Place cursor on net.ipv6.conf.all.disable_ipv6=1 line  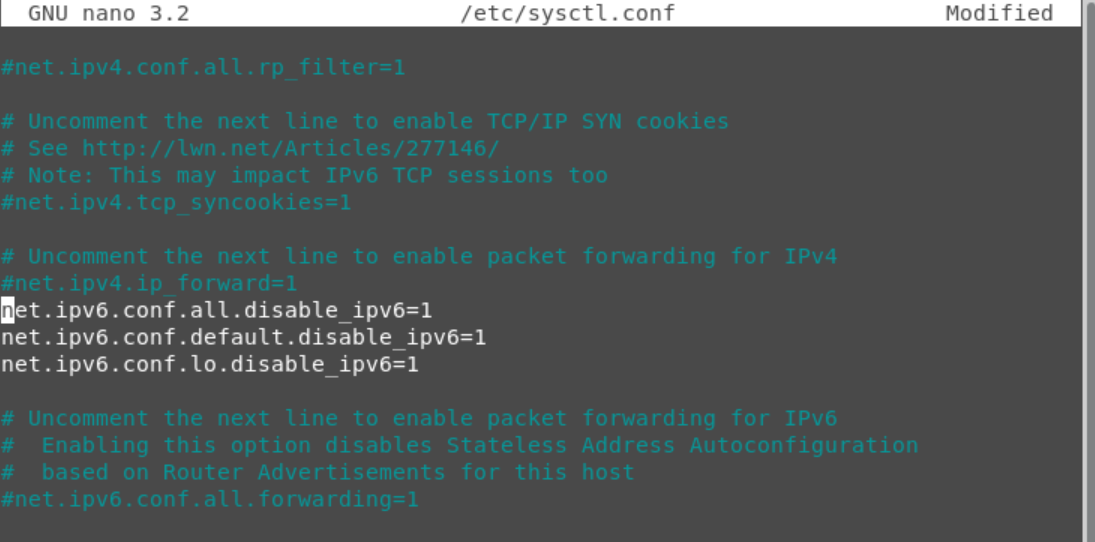216,310
